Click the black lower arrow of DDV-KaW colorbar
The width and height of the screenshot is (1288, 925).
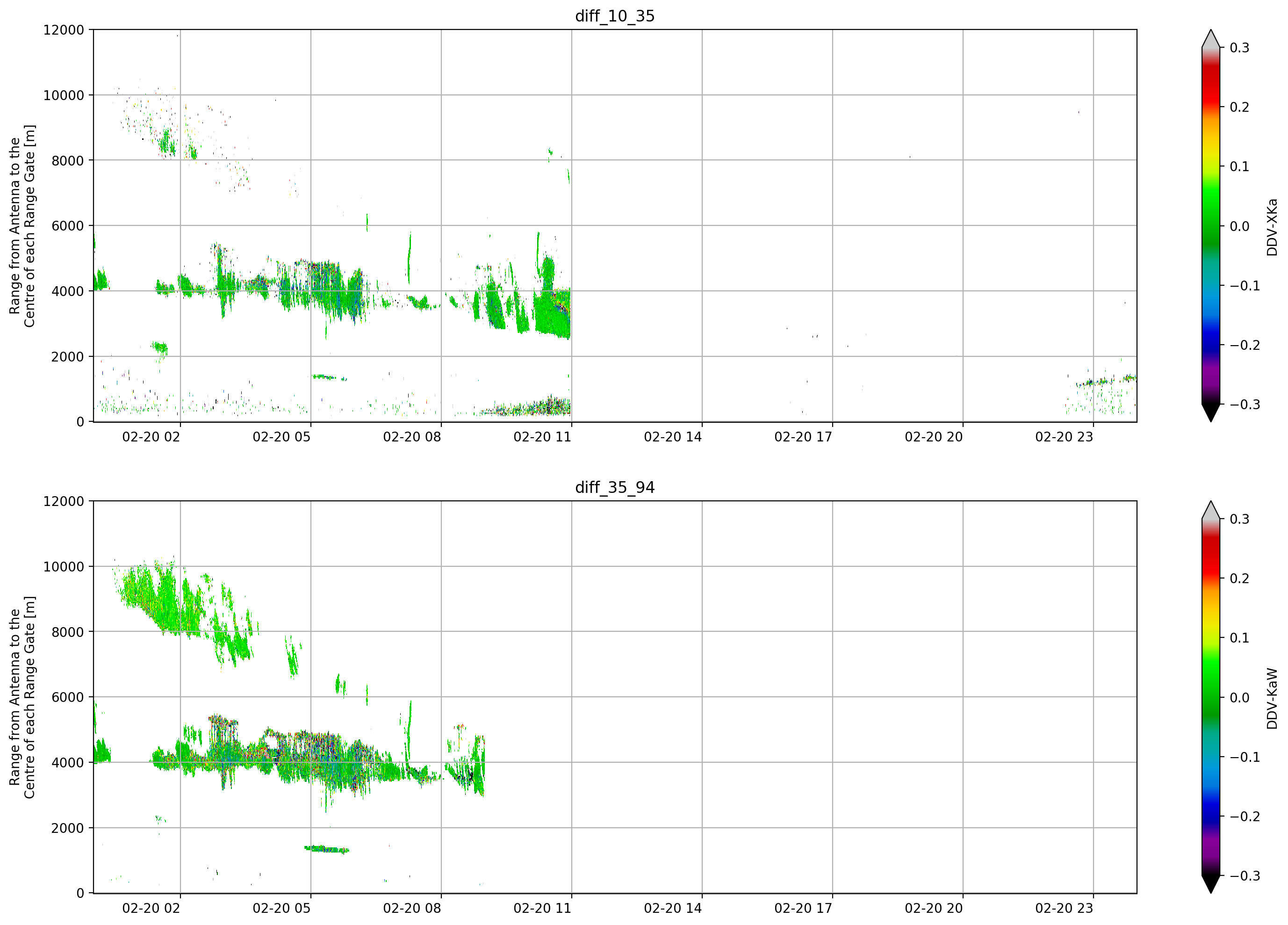(1211, 884)
